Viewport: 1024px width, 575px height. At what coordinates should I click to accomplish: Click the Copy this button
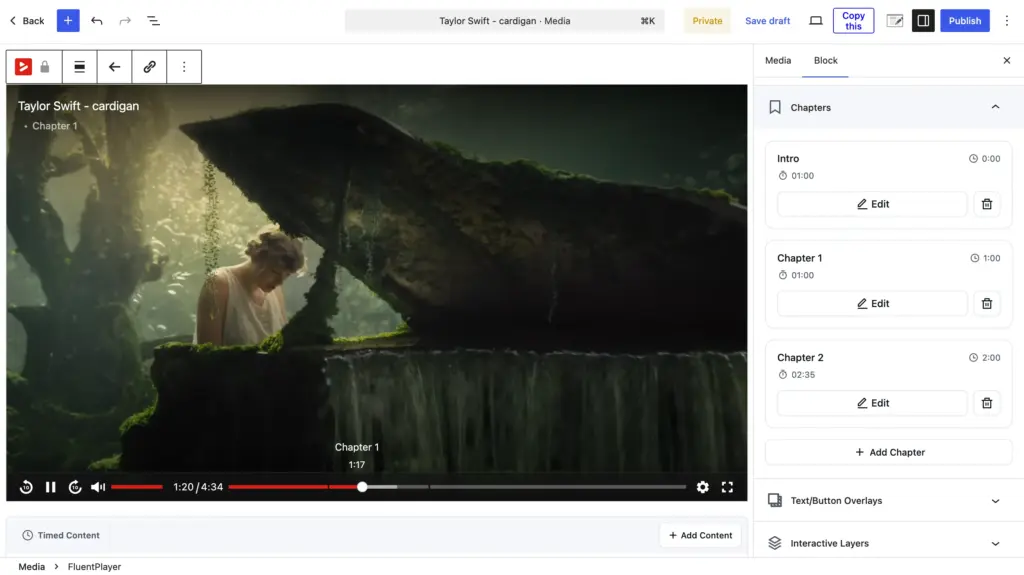[x=853, y=21]
